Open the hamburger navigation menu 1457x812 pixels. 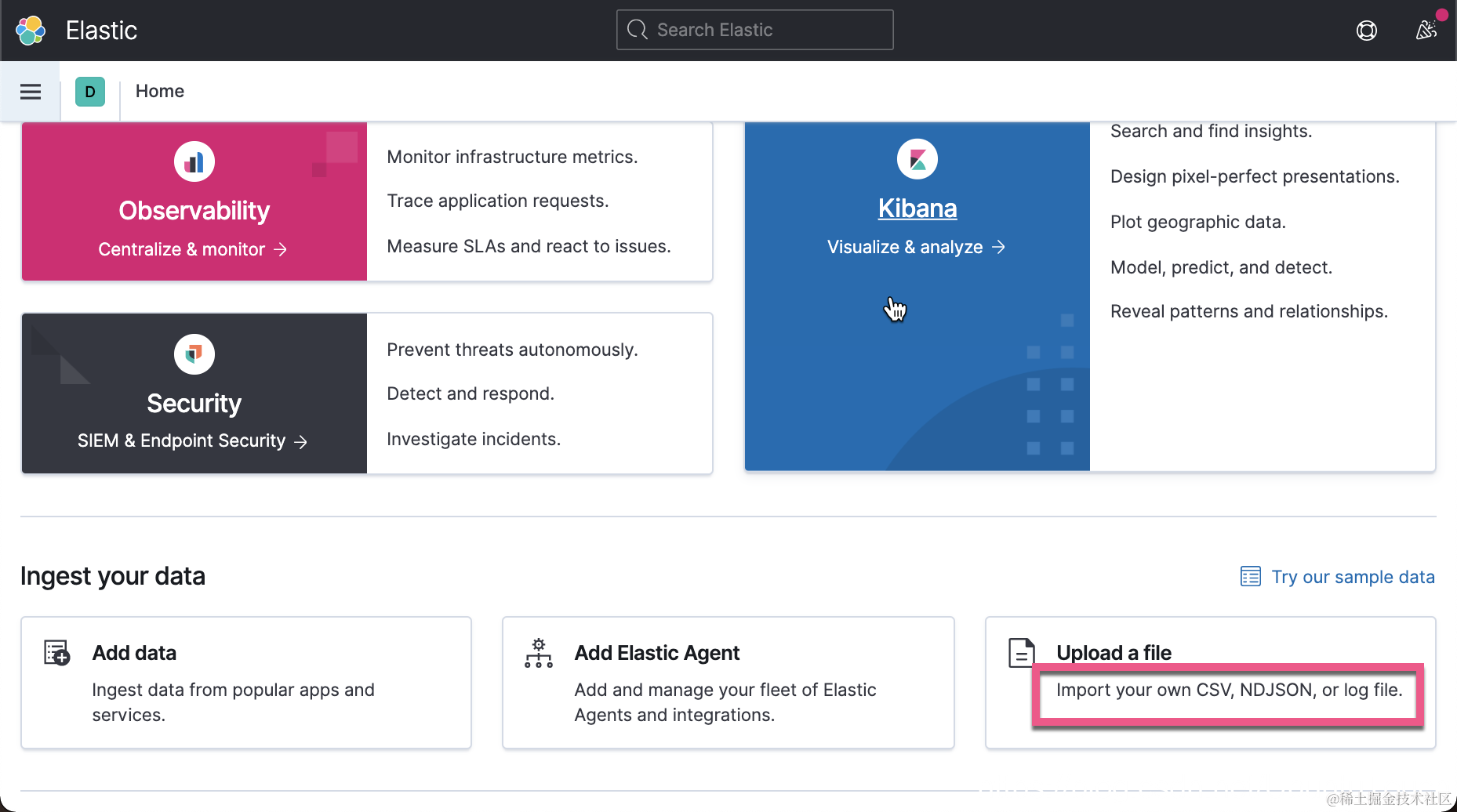[31, 92]
